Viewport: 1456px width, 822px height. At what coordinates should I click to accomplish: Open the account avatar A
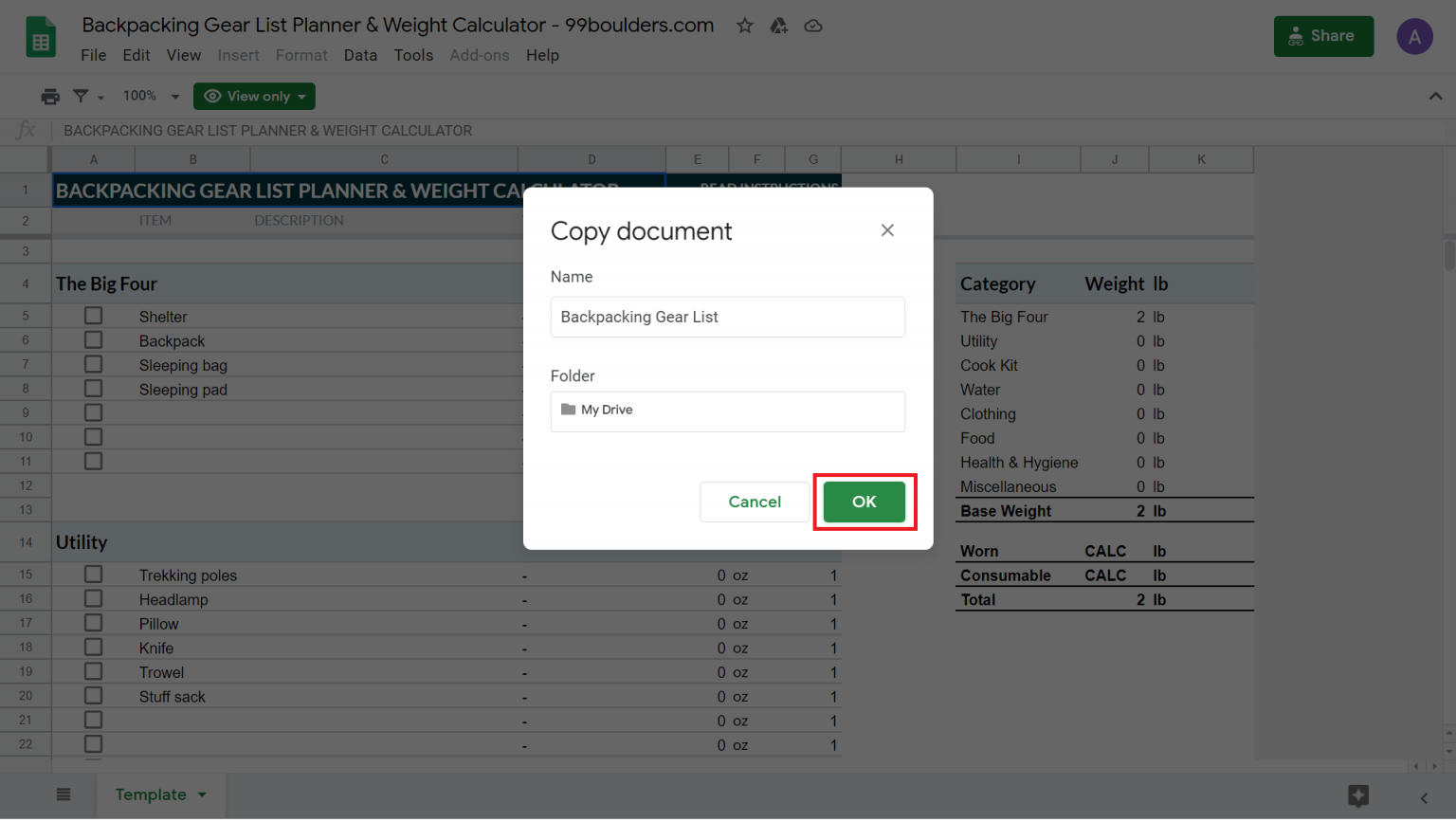1414,37
